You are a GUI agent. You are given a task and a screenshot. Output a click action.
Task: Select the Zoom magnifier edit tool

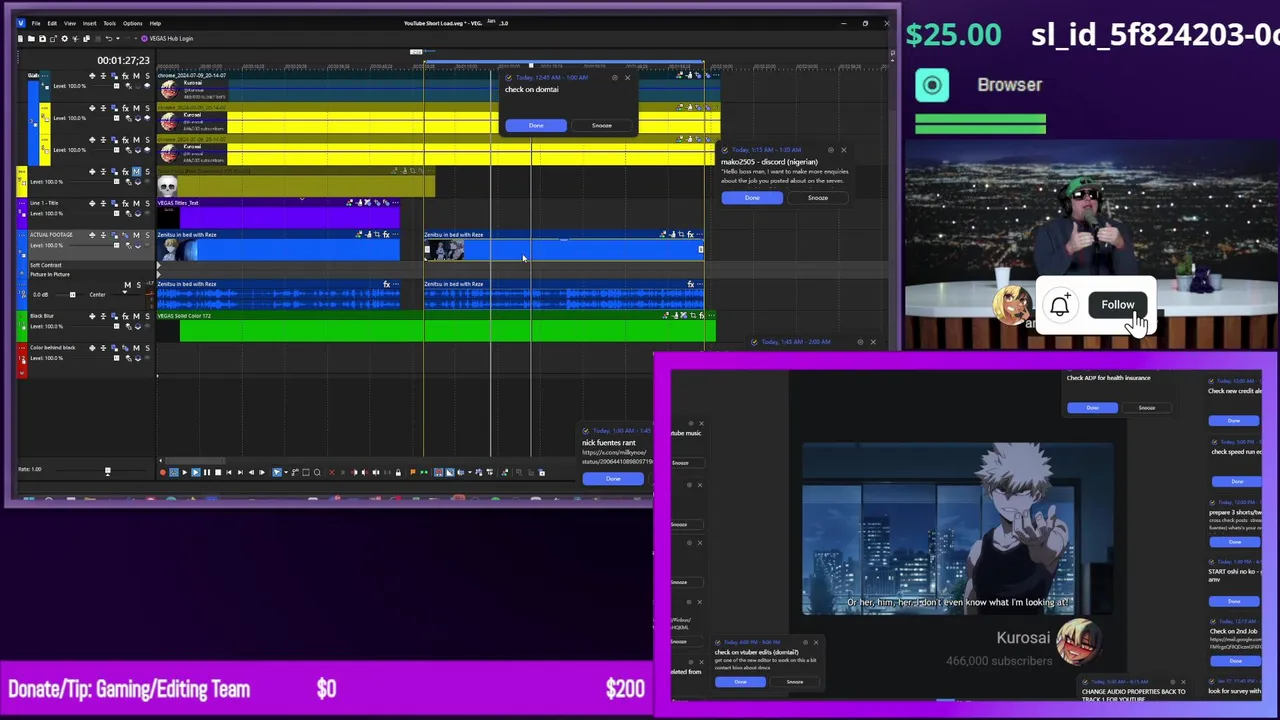pyautogui.click(x=317, y=472)
